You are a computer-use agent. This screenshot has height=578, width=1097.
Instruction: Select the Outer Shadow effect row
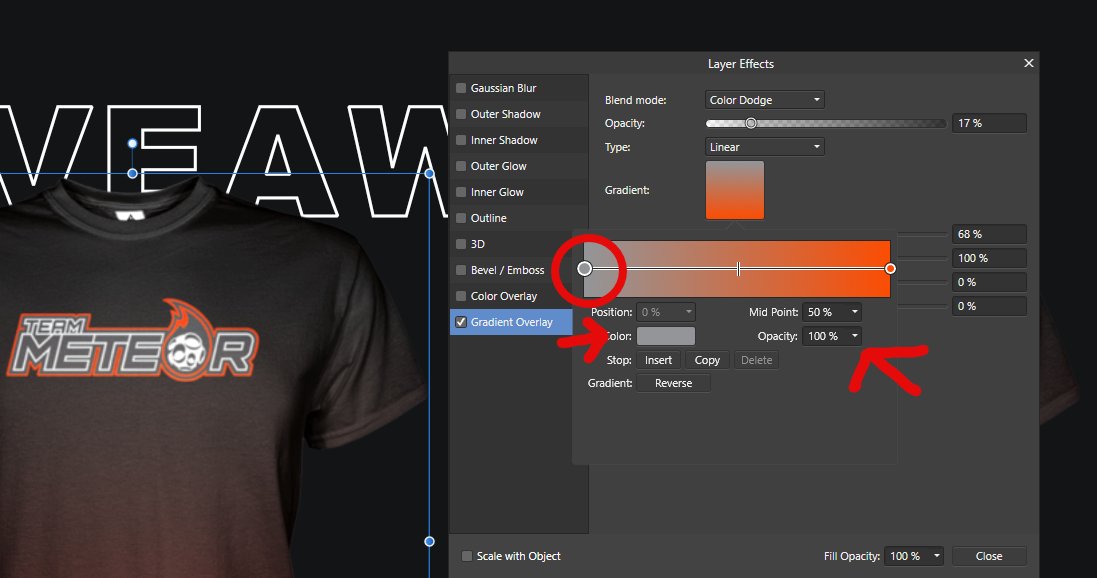click(x=519, y=114)
